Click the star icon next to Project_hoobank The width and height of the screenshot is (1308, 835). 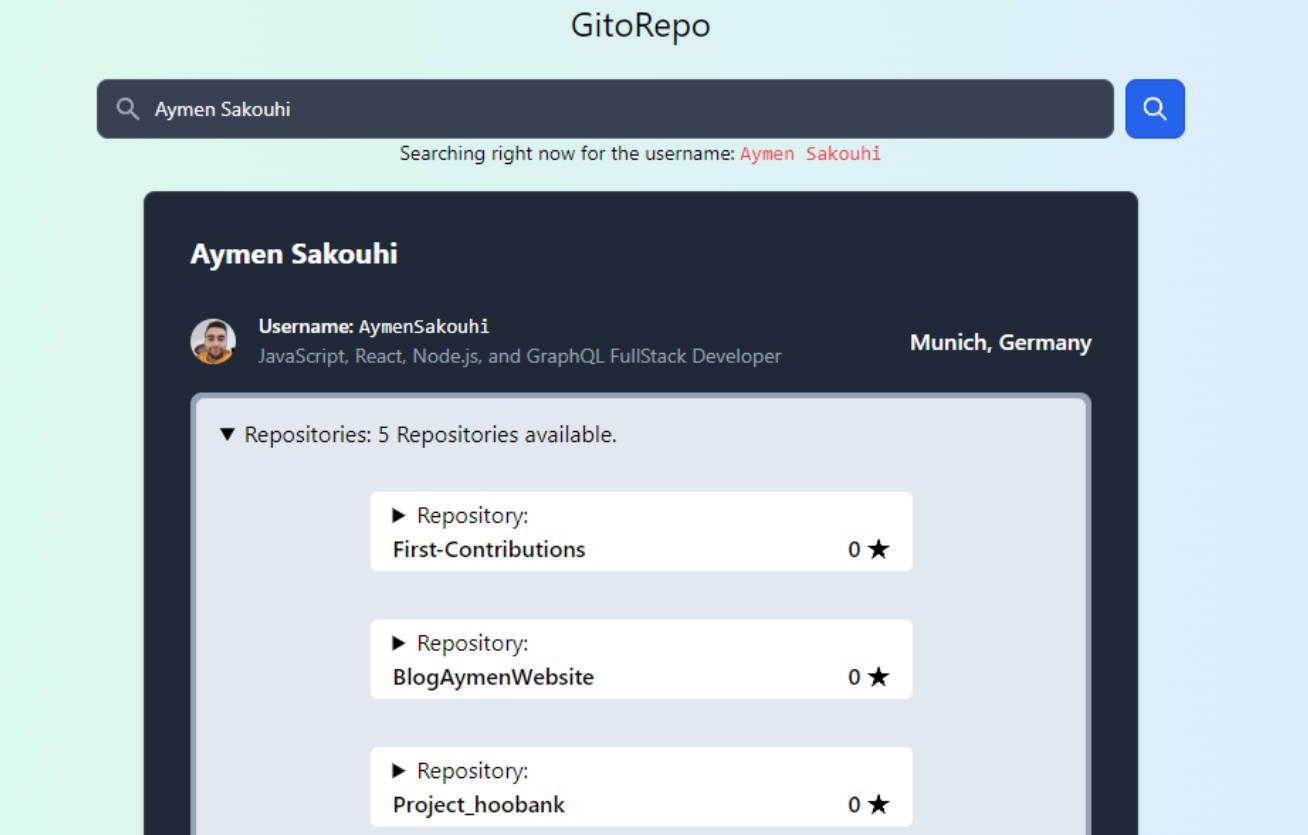(877, 804)
